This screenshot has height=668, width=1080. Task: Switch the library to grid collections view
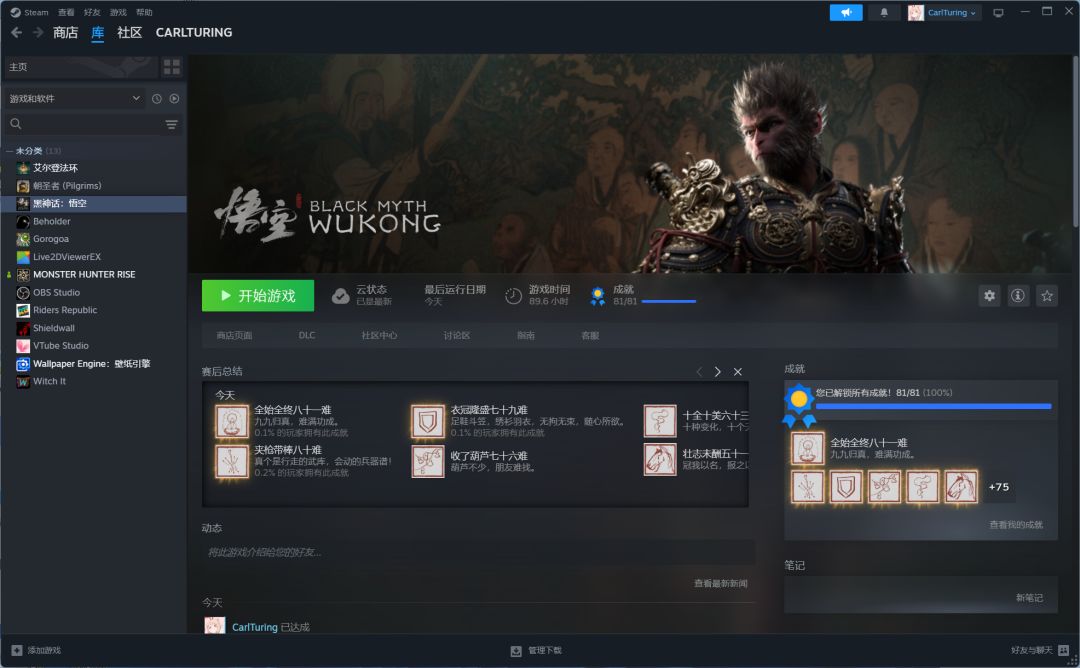coord(172,67)
